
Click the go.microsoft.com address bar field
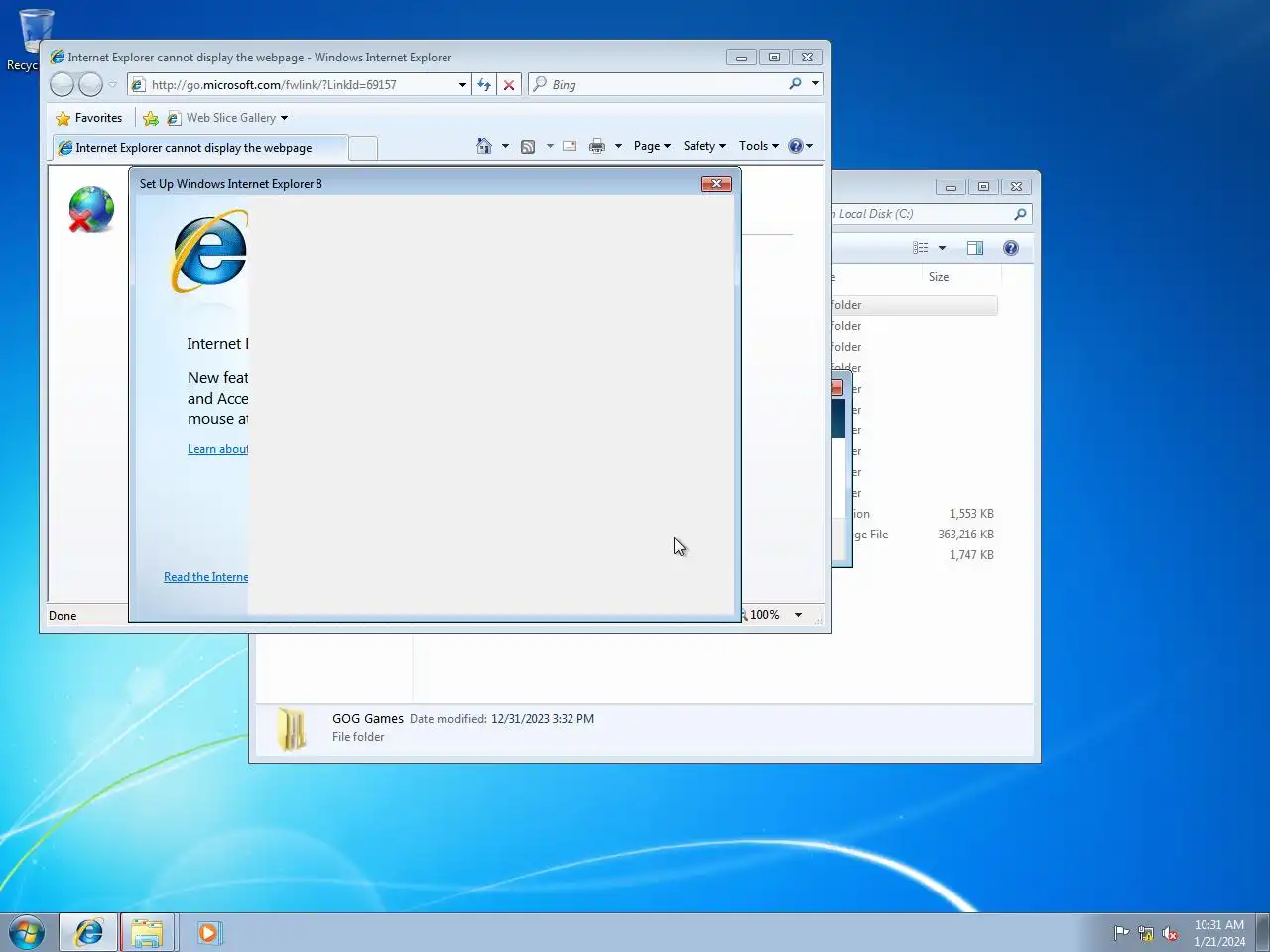click(300, 85)
